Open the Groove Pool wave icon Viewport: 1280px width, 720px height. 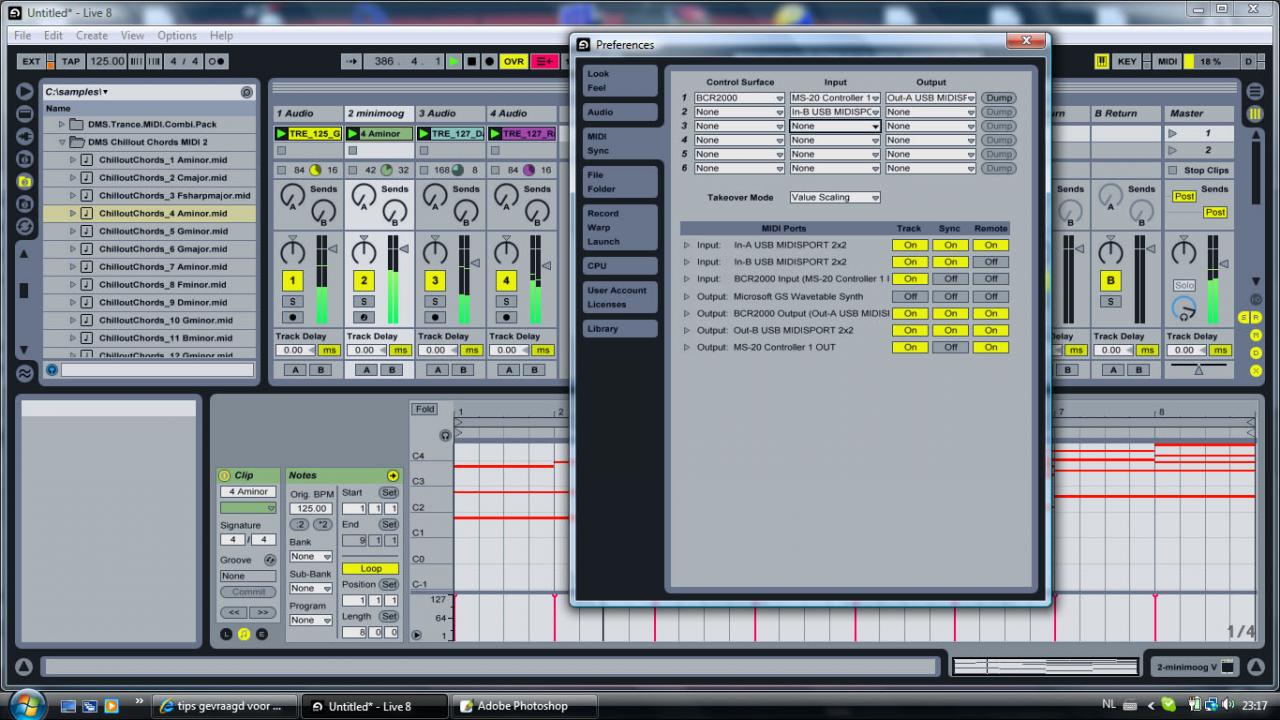25,373
